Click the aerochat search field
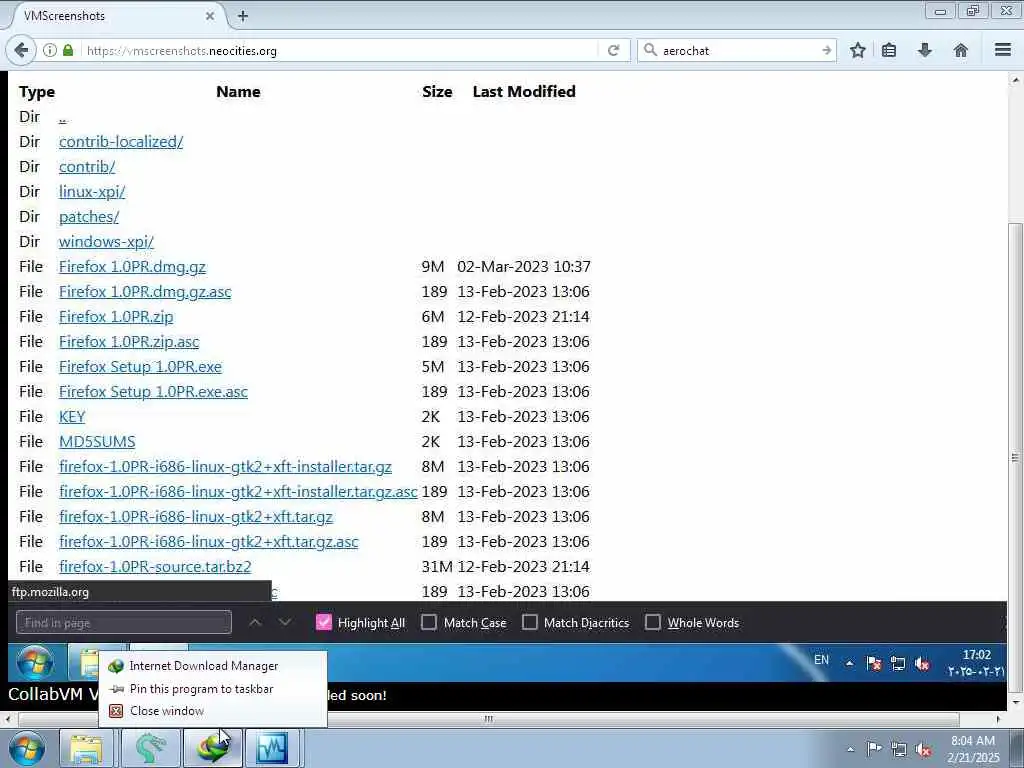 click(x=738, y=50)
